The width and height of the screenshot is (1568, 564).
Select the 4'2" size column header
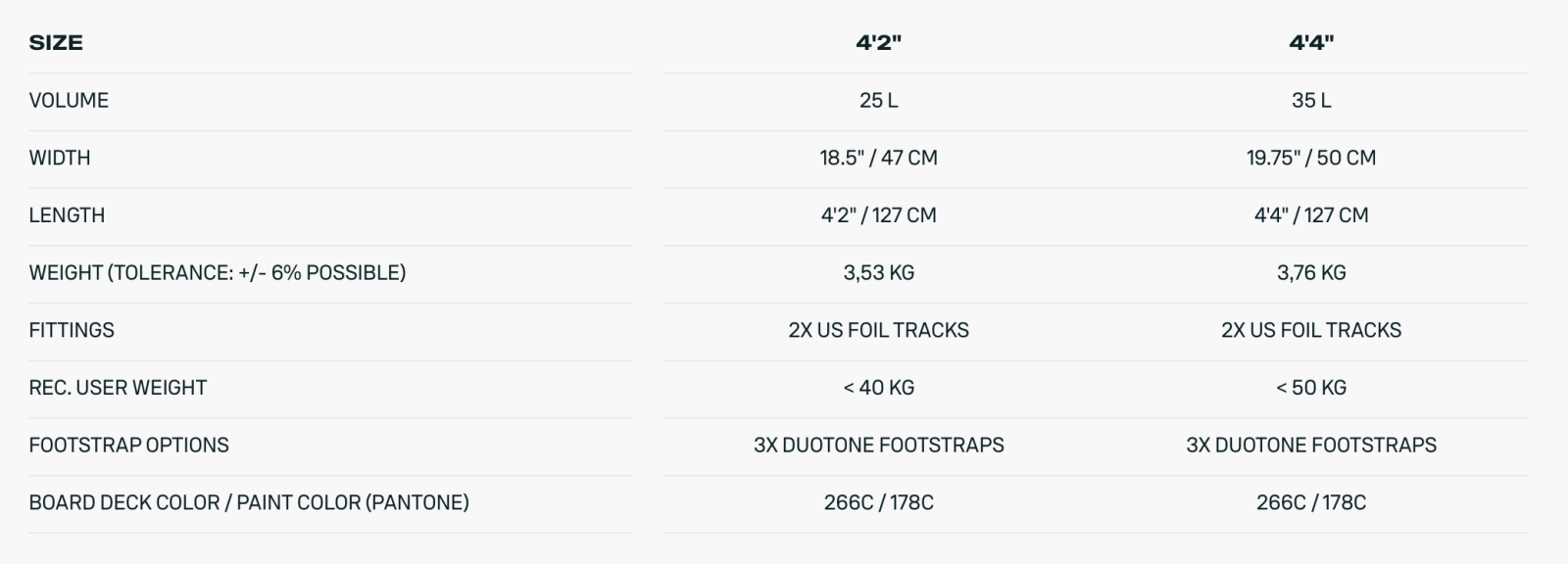coord(878,43)
